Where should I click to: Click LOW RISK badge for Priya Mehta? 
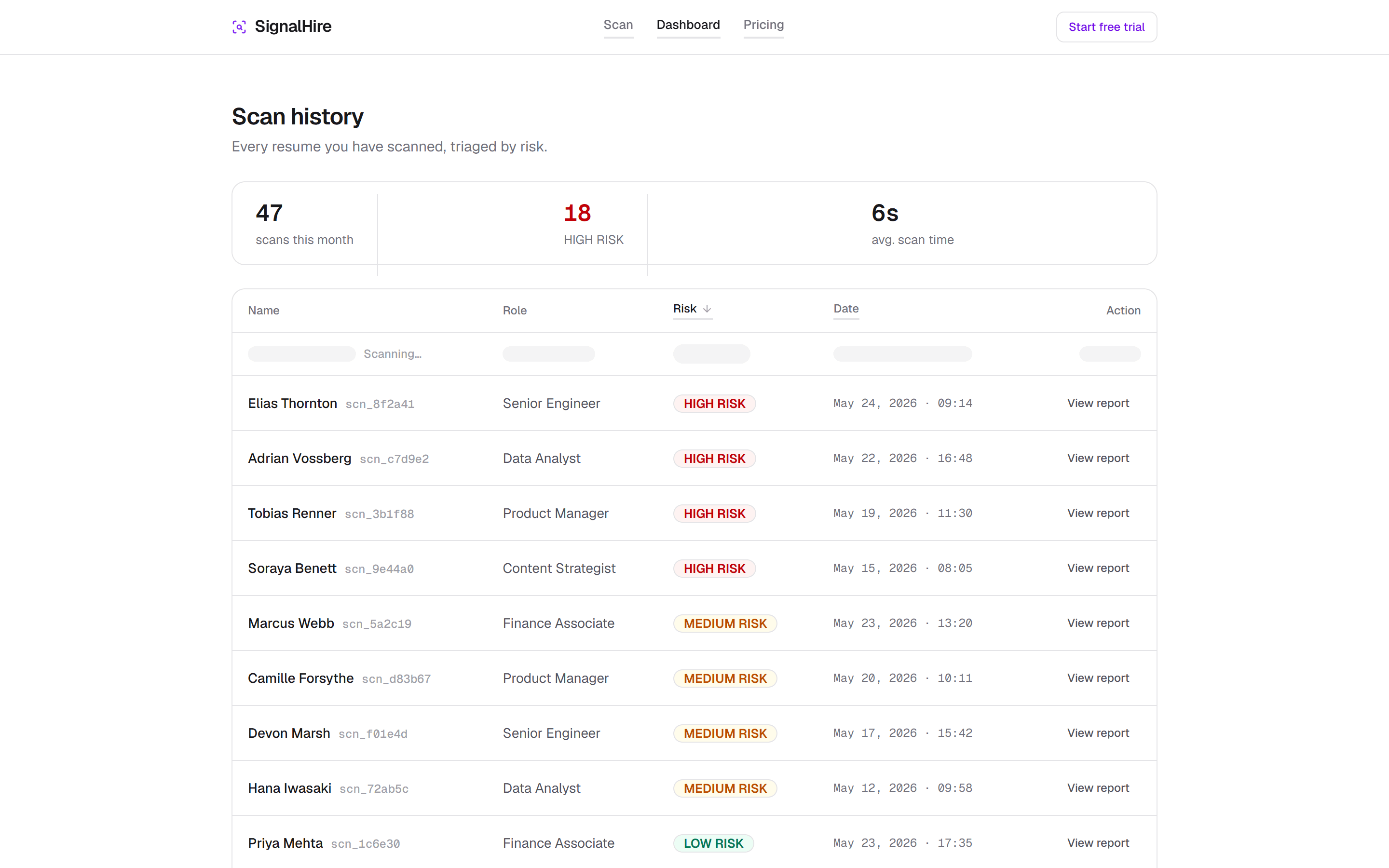tap(713, 843)
